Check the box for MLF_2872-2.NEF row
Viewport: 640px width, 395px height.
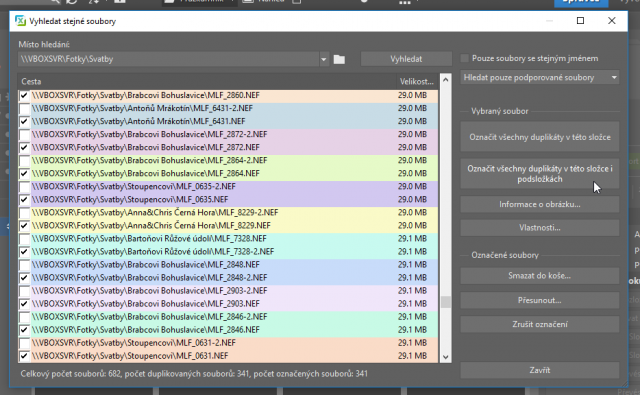click(24, 135)
